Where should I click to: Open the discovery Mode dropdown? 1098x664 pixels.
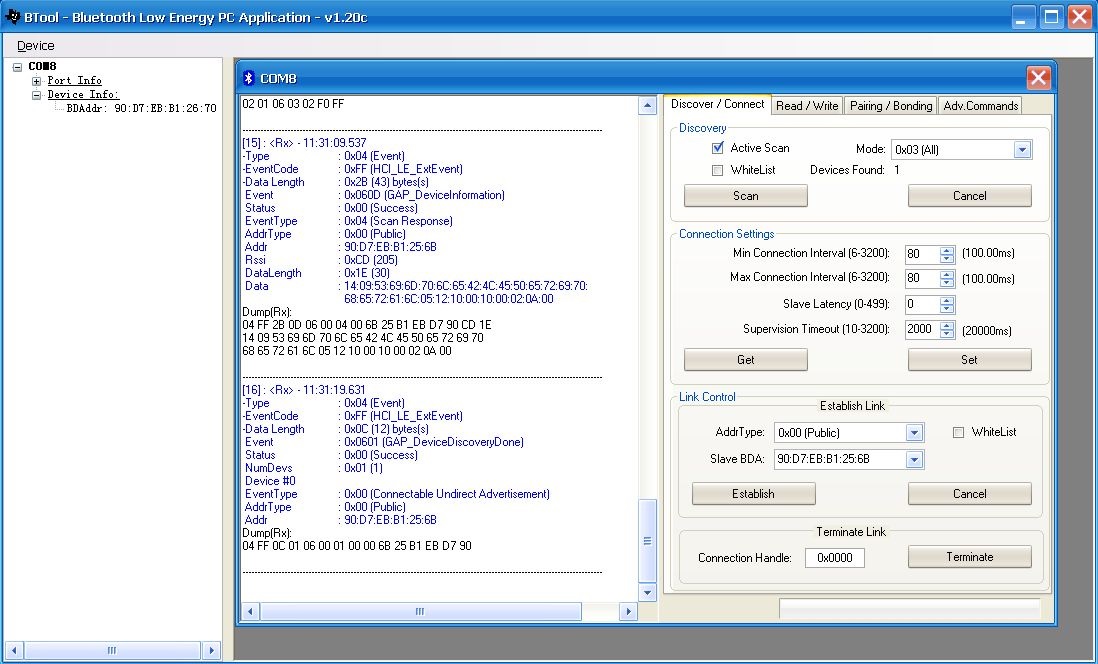(1022, 149)
